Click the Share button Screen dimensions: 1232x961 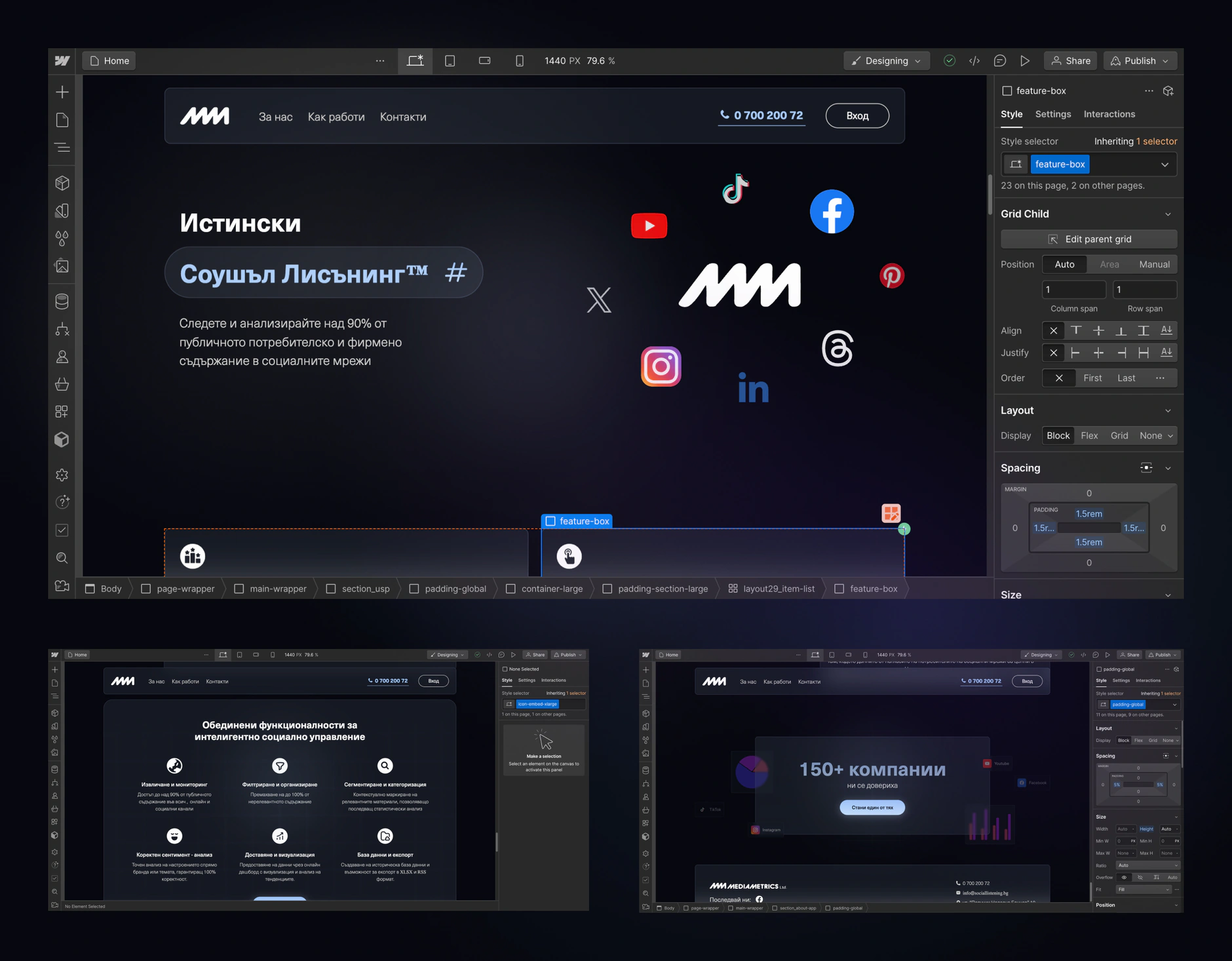coord(1071,61)
